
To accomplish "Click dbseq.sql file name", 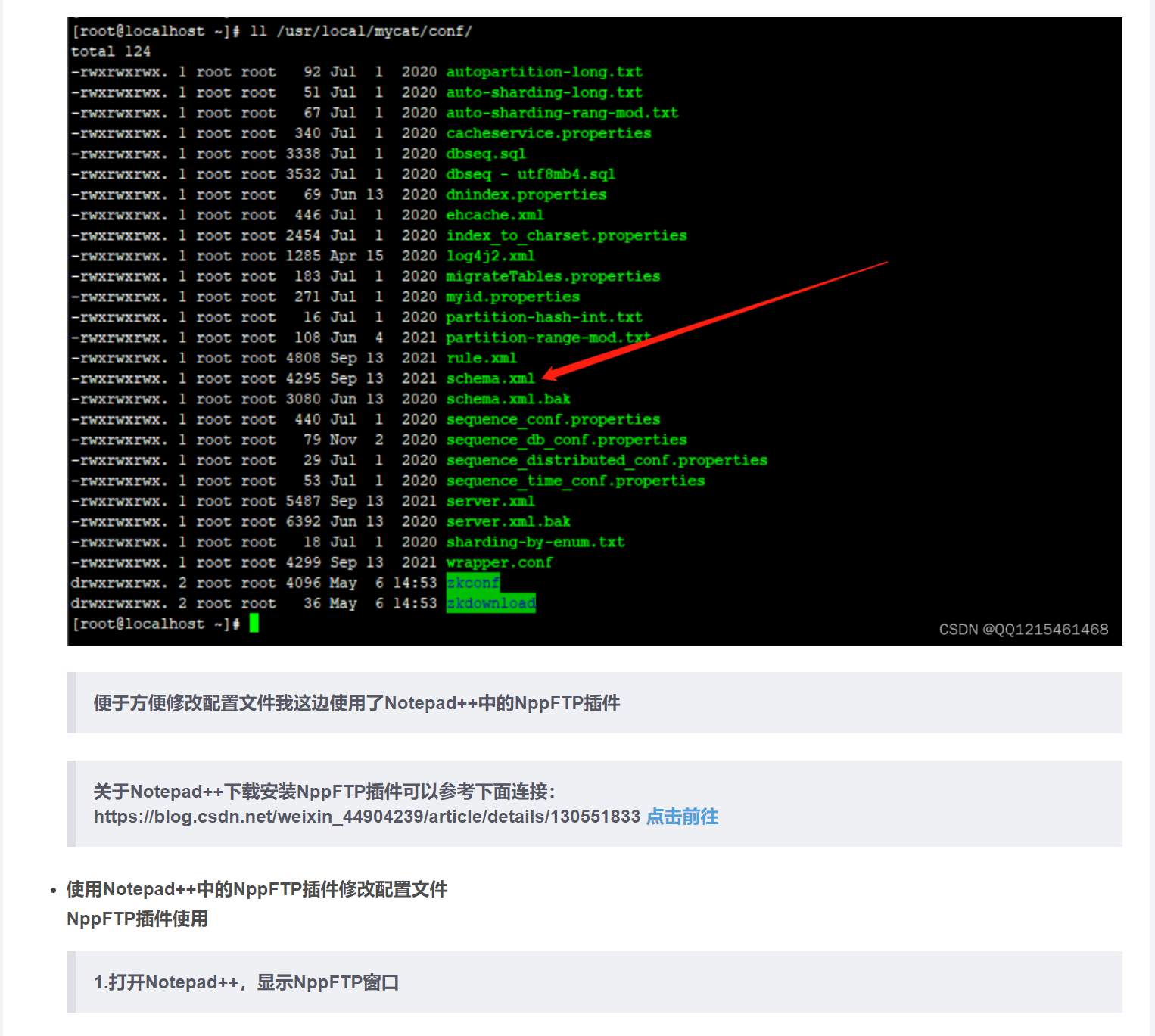I will tap(486, 154).
